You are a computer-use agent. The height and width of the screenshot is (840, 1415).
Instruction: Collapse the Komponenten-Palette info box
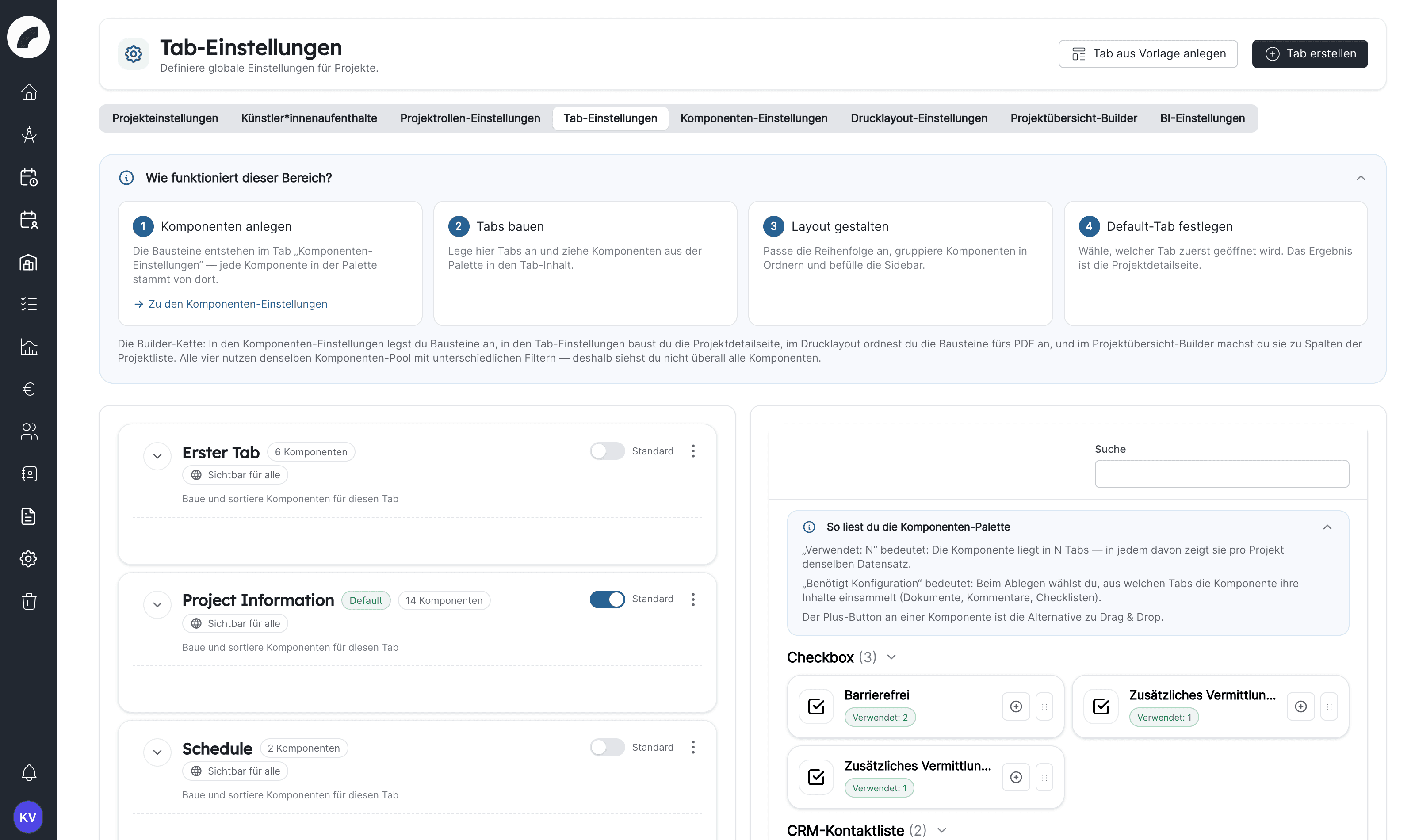pyautogui.click(x=1327, y=527)
